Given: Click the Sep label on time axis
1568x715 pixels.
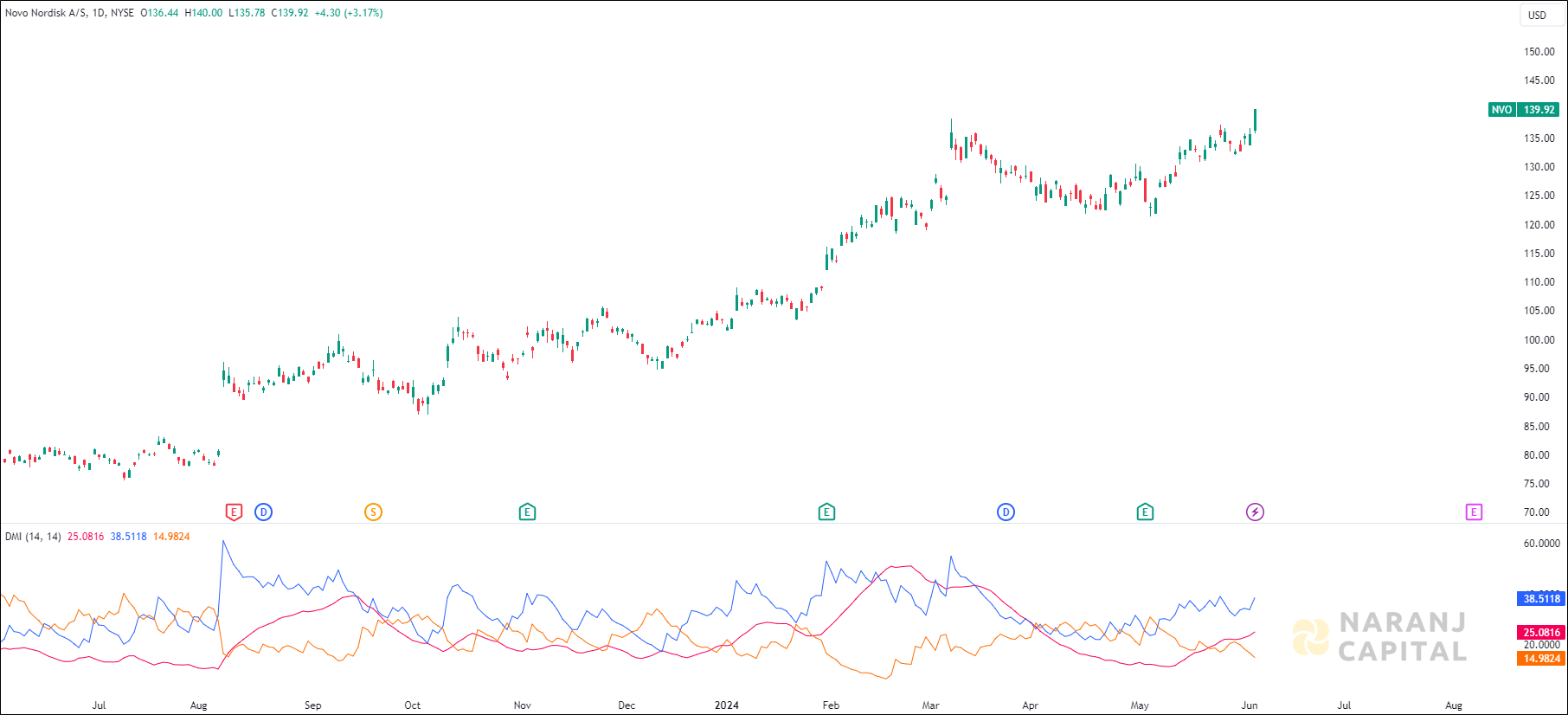Looking at the screenshot, I should tap(313, 705).
